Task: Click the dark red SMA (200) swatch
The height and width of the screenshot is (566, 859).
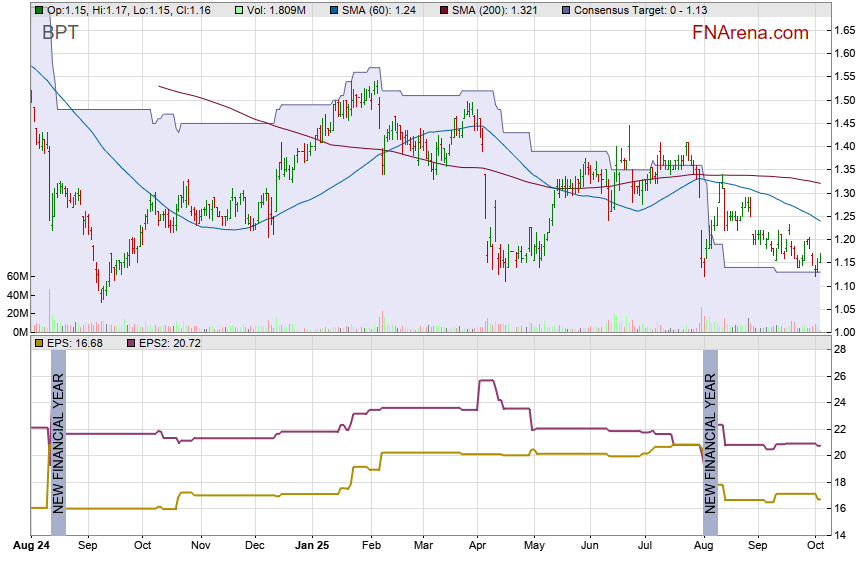Action: [445, 10]
